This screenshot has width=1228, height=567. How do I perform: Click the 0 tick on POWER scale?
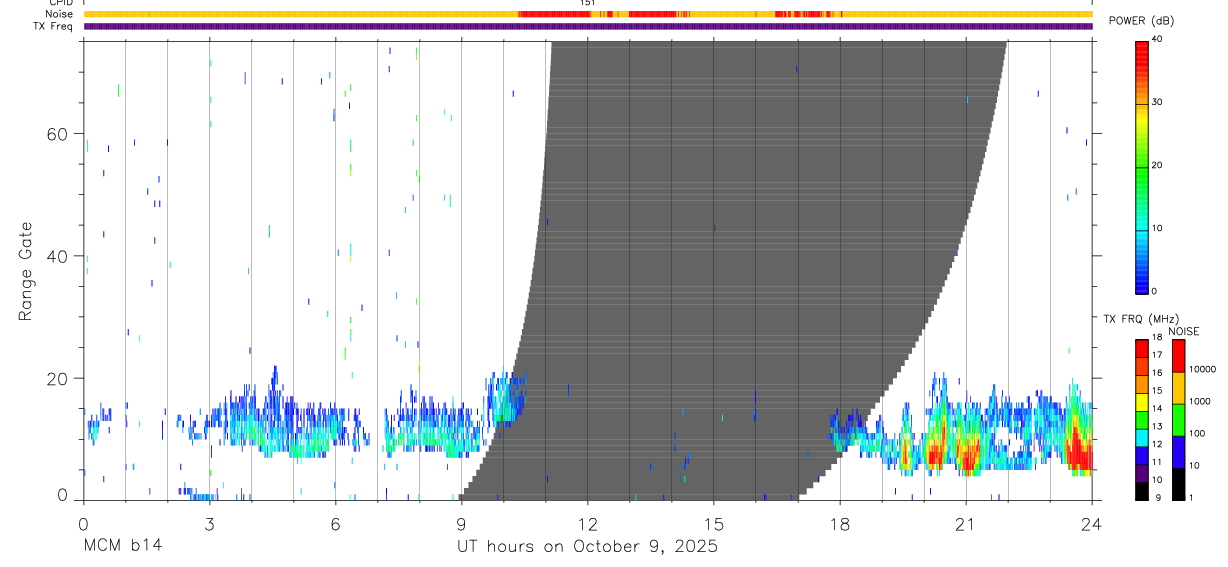pos(1154,291)
